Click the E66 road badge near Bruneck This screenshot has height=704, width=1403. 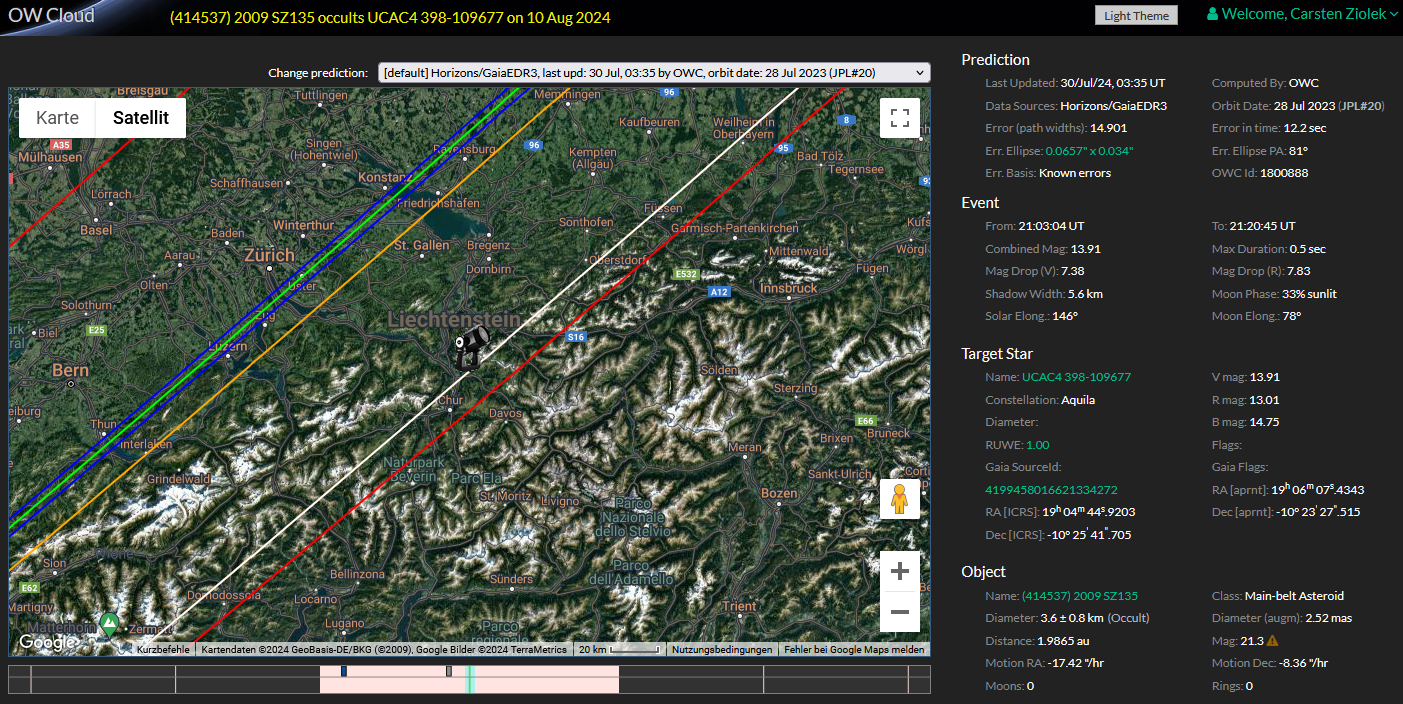866,421
